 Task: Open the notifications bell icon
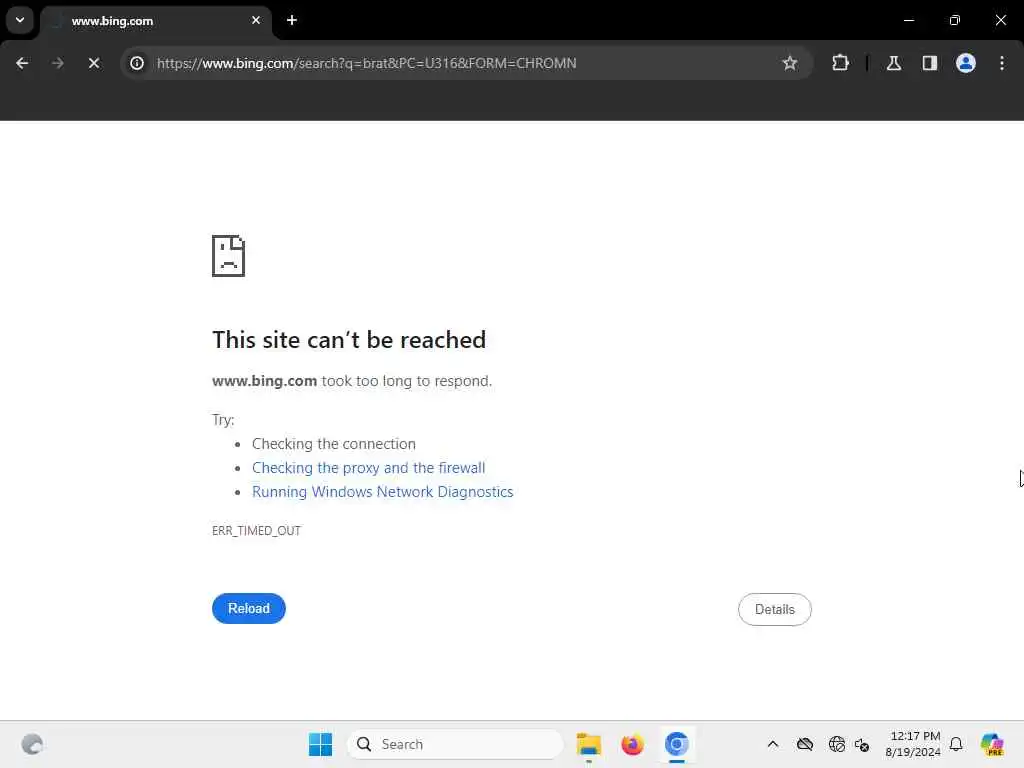click(956, 744)
